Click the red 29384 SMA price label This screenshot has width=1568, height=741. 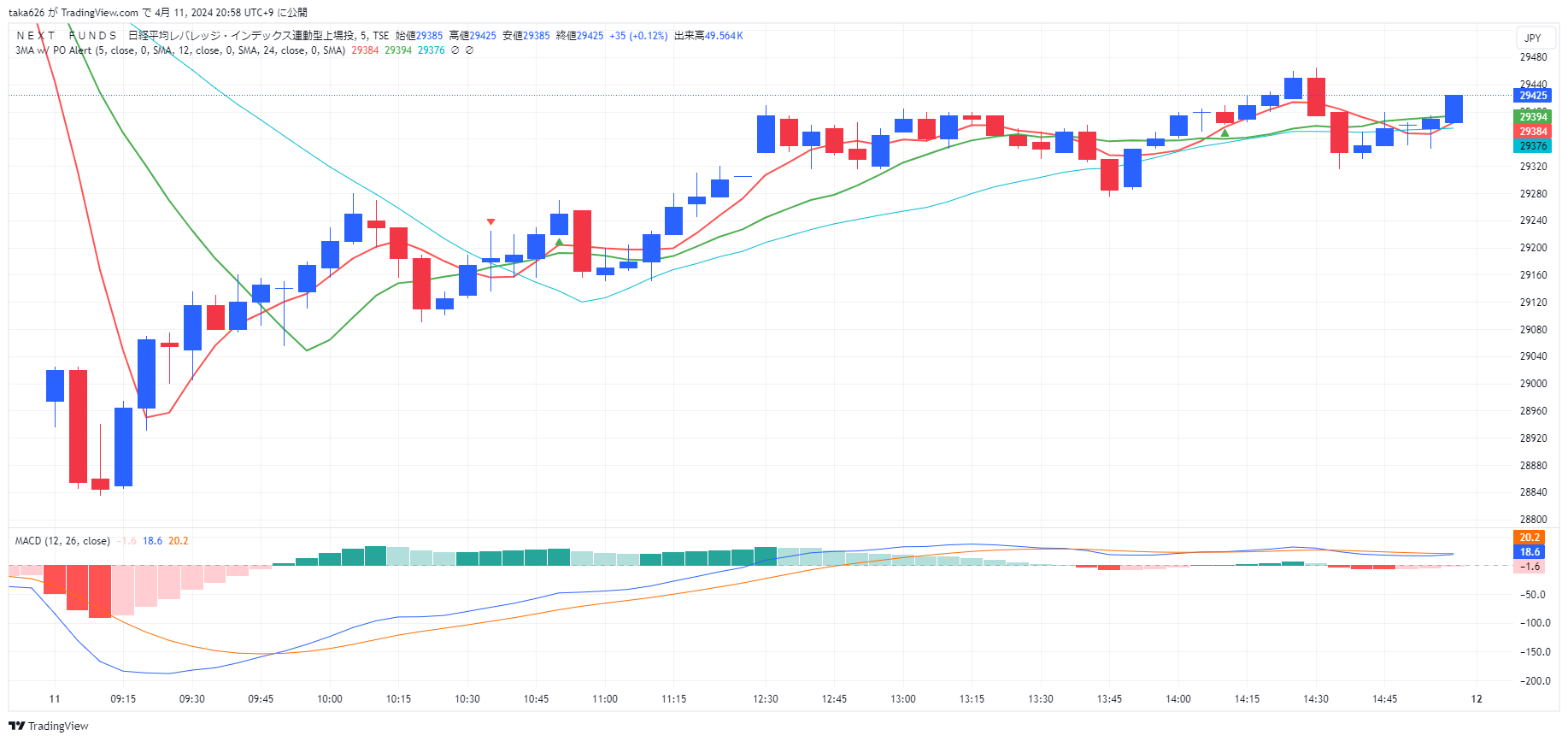(1533, 132)
